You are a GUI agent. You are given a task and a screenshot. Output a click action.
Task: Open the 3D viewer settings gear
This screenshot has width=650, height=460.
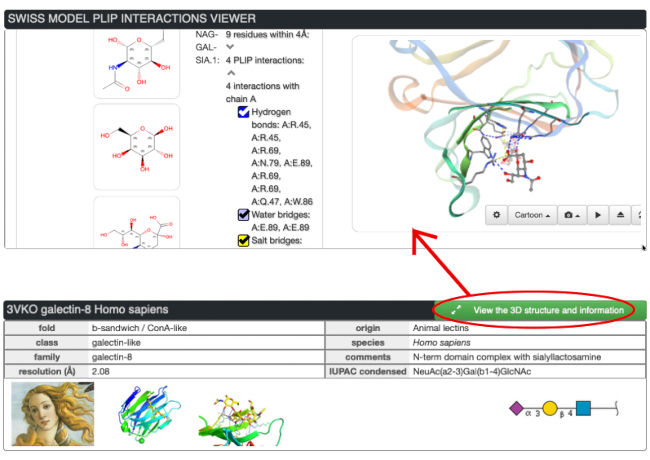[x=496, y=215]
